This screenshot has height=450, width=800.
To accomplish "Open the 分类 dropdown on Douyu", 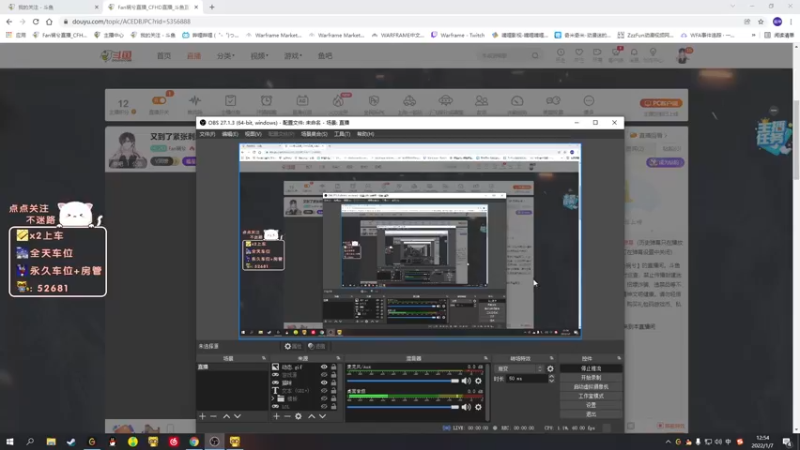I will tap(226, 56).
